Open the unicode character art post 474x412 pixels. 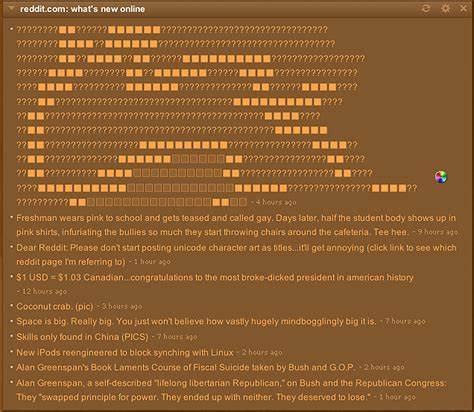pos(217,116)
